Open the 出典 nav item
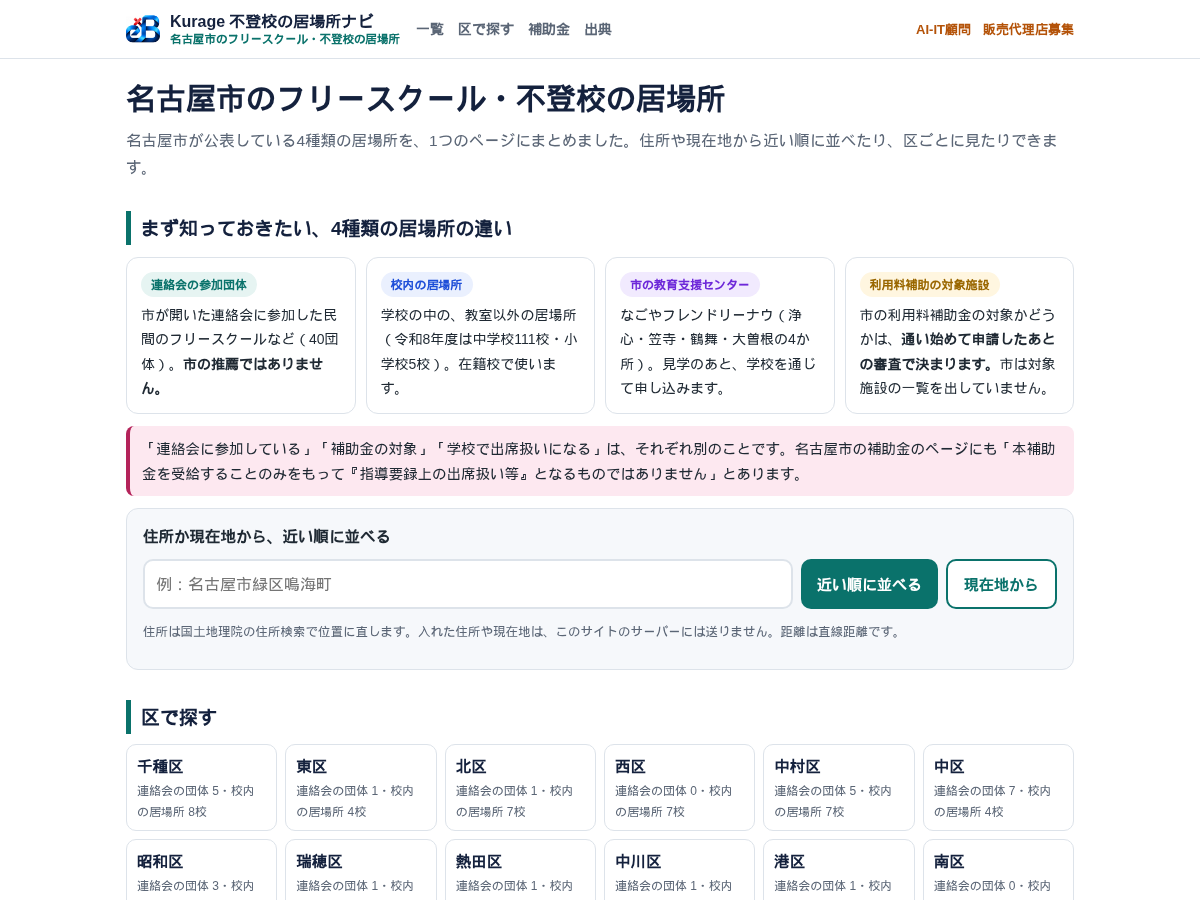 point(598,29)
